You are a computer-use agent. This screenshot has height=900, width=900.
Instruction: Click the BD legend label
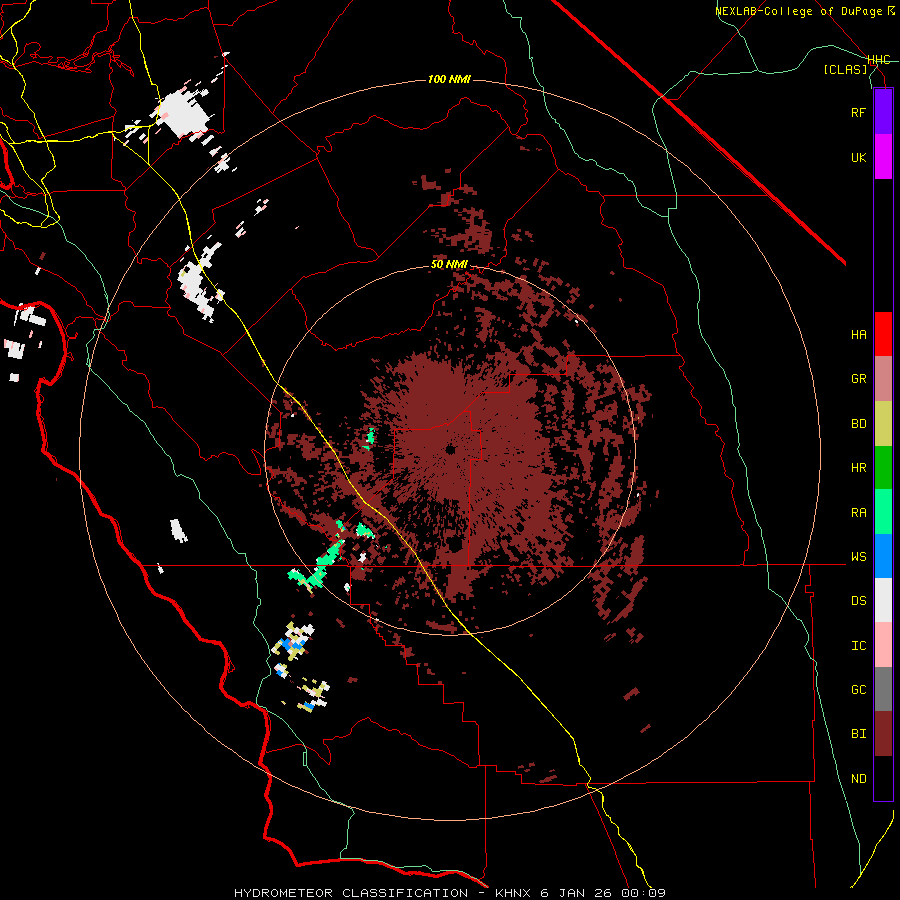(x=859, y=424)
